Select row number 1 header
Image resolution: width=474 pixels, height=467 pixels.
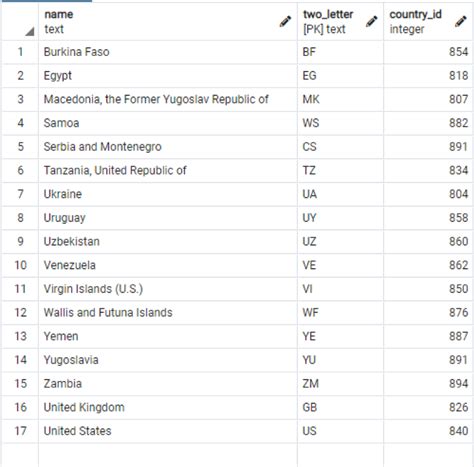(20, 52)
